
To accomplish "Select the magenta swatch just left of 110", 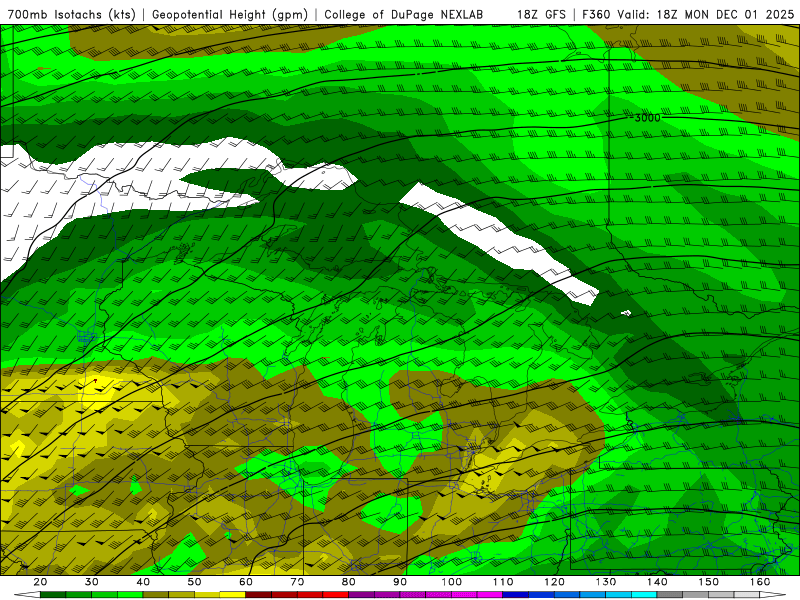I will 490,595.
